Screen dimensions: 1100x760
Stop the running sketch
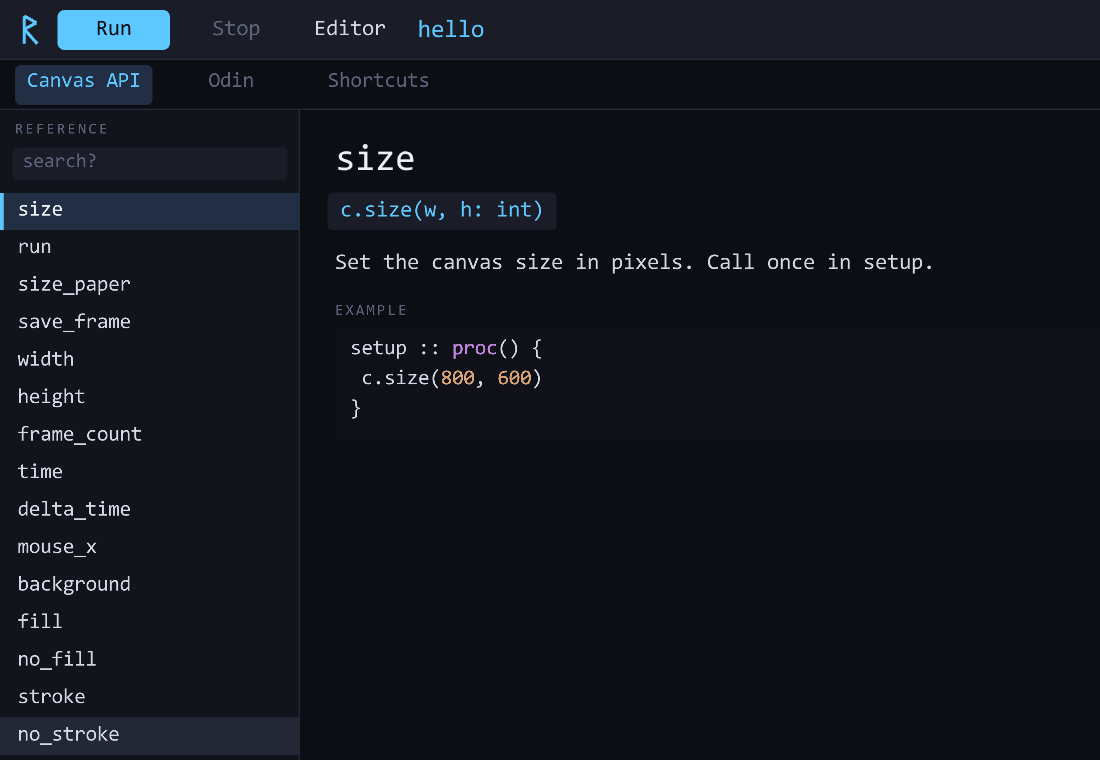tap(236, 29)
